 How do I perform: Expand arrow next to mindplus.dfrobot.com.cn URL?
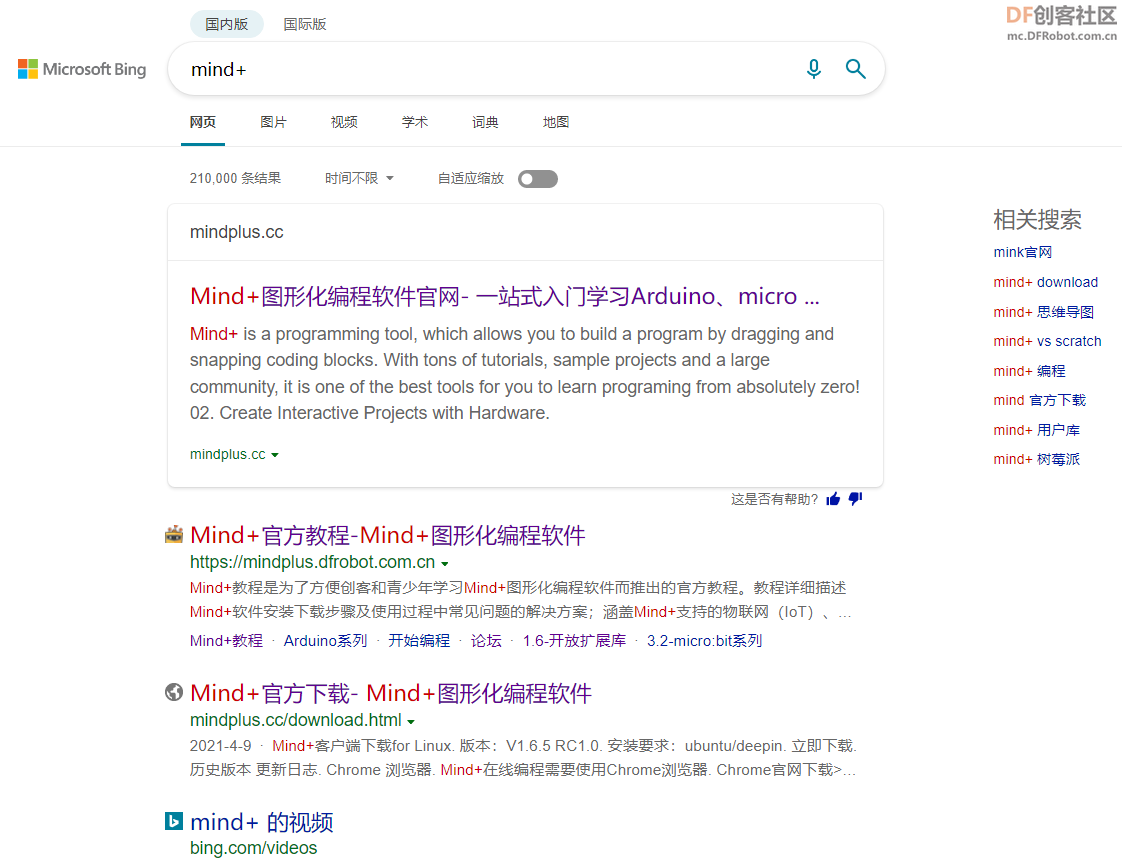(x=444, y=564)
